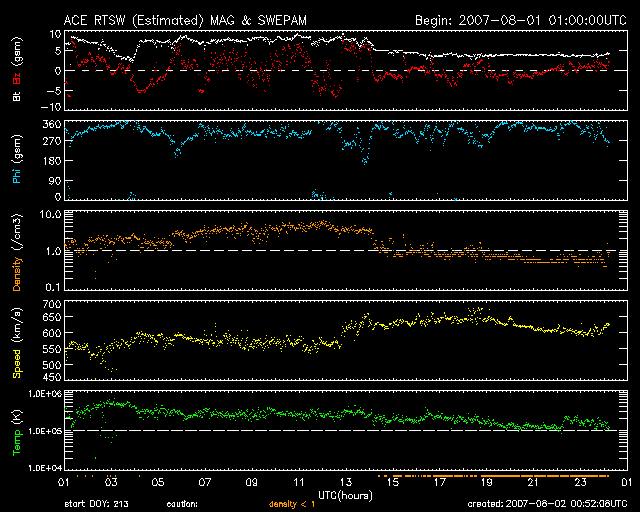Click the 'created: 2007-08-02 00:52:08UTC' footer text
The width and height of the screenshot is (640, 512).
click(547, 504)
